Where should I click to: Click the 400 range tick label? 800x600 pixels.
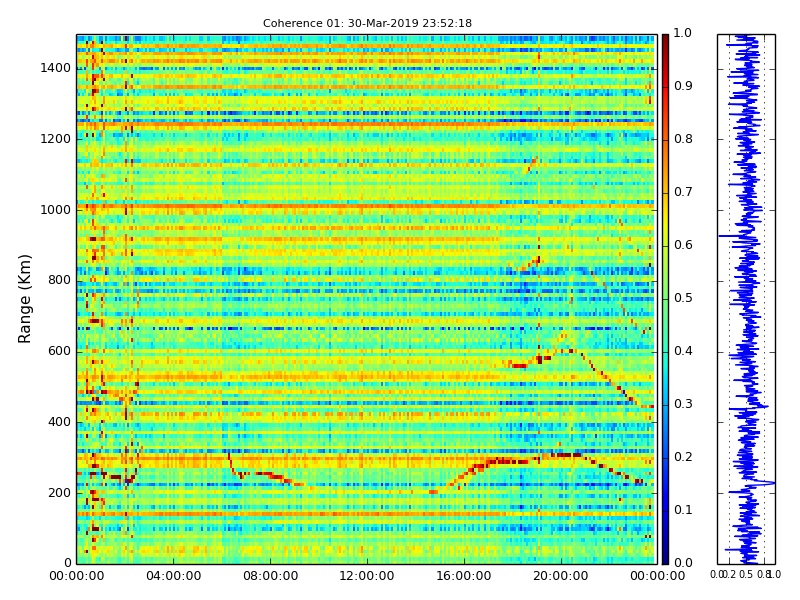[59, 422]
